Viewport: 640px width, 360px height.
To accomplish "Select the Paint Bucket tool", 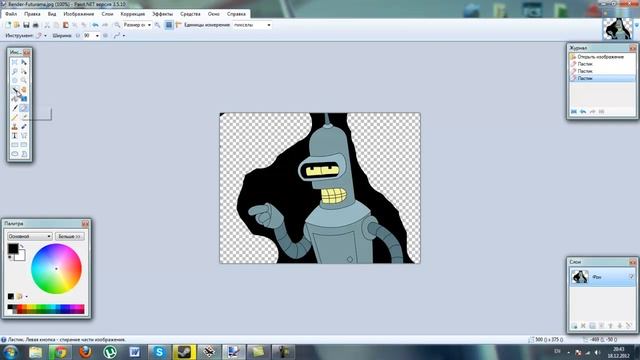I will (x=15, y=99).
